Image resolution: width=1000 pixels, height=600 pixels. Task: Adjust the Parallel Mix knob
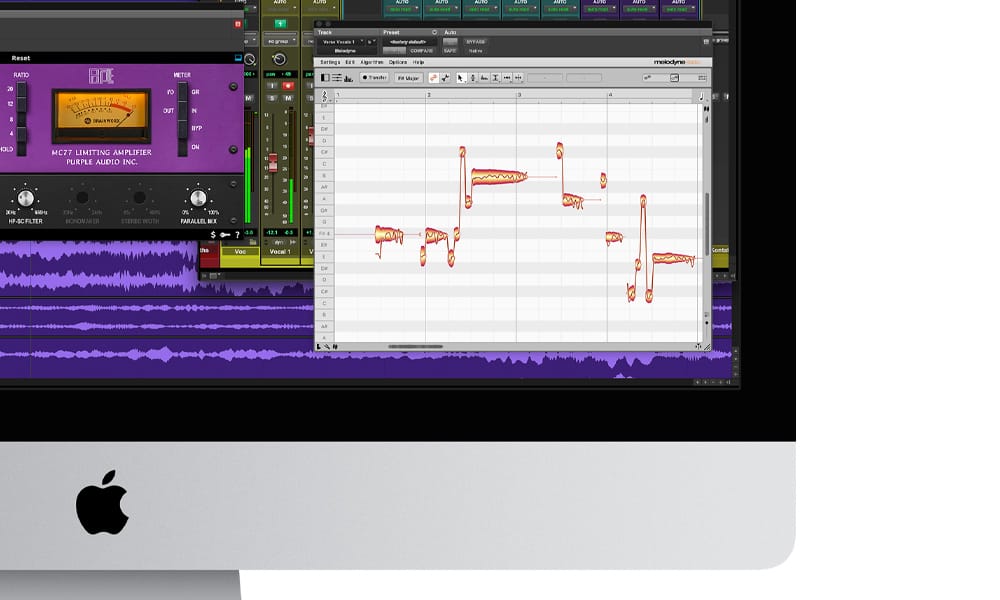(x=198, y=198)
